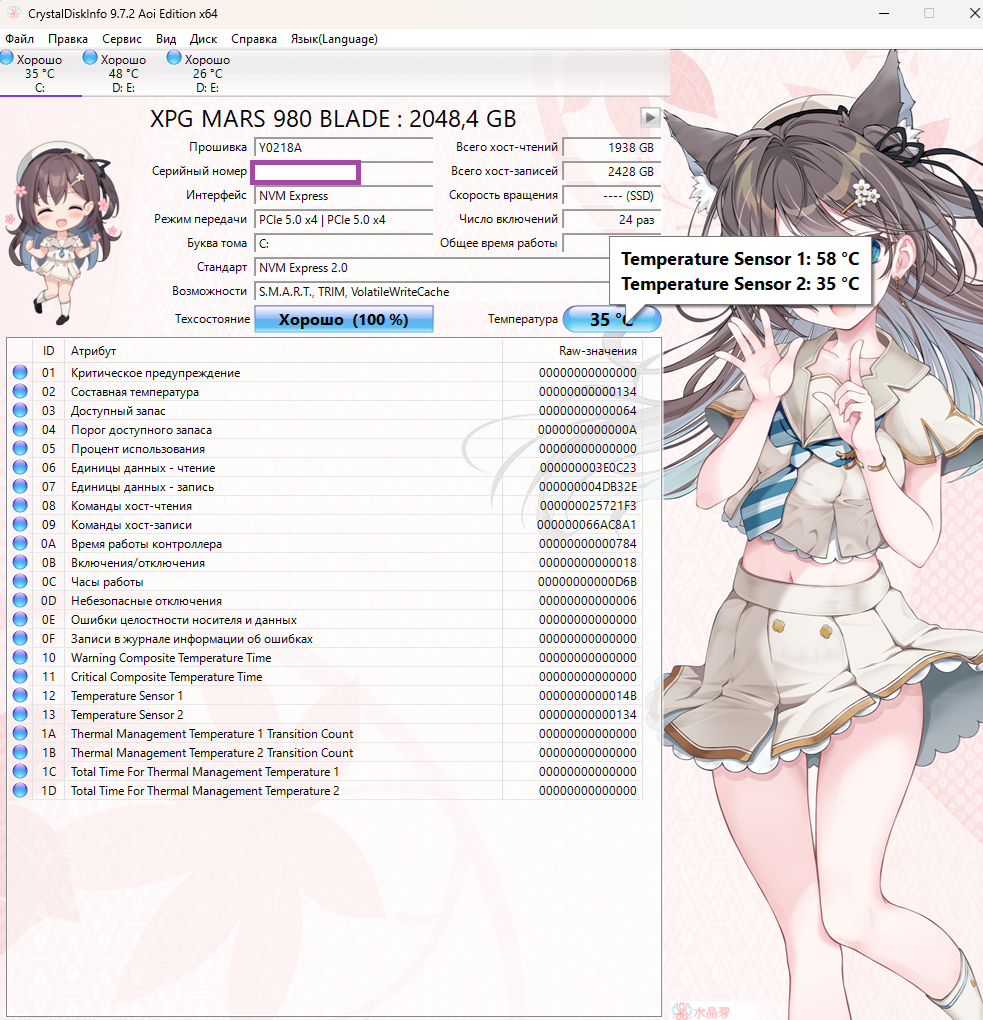Click the Атрибут column header
Screen dimensions: 983x1020
click(x=283, y=351)
